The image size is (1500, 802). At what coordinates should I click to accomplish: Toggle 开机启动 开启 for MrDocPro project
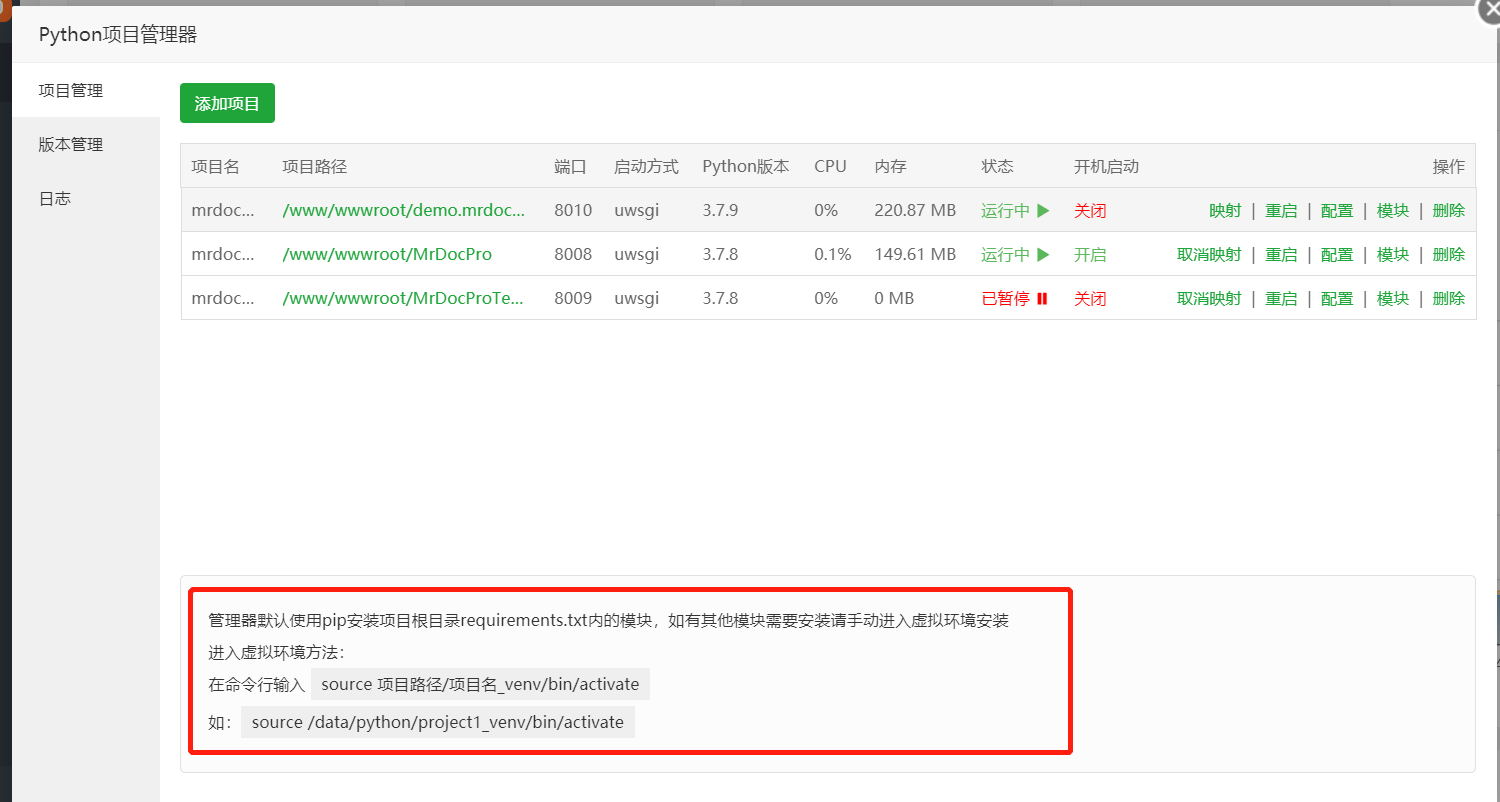[1090, 255]
